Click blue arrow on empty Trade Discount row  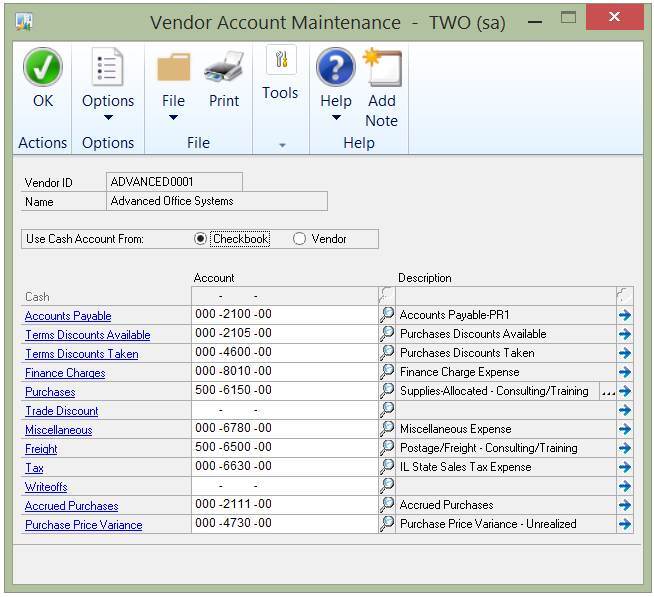625,410
